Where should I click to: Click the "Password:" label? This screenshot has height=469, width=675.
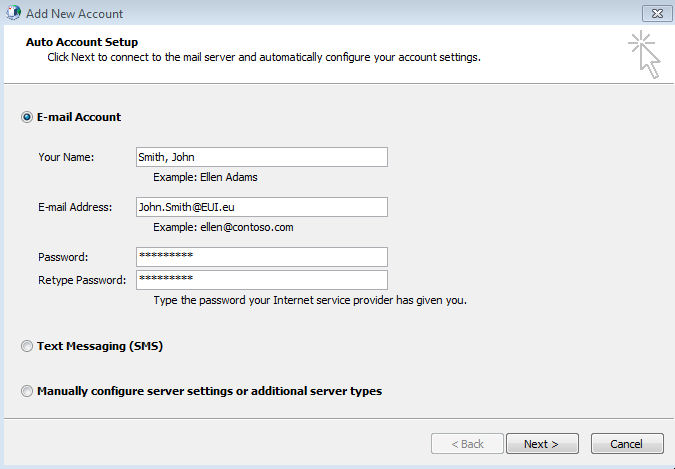pos(63,257)
